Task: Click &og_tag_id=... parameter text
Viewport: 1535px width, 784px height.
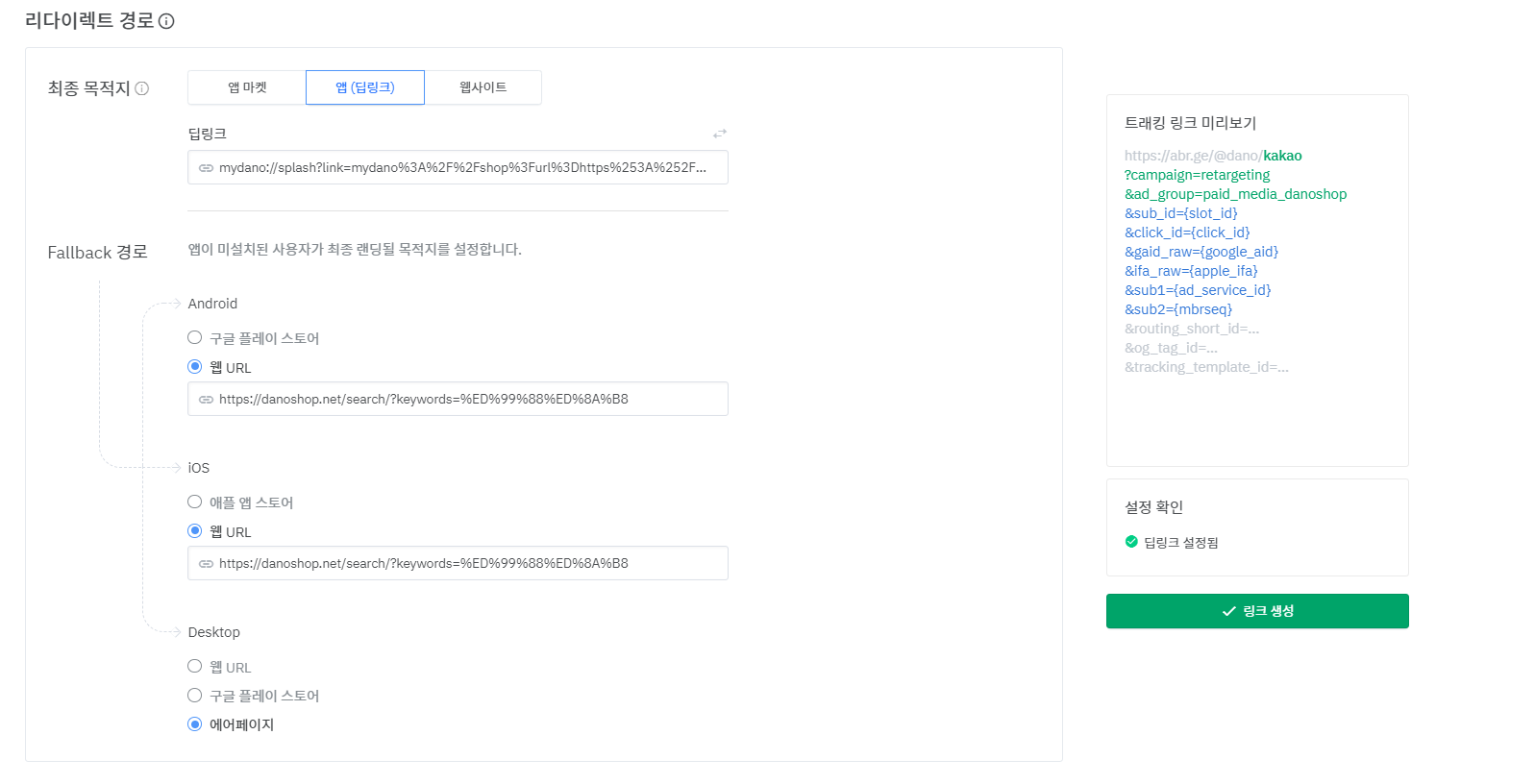Action: pyautogui.click(x=1171, y=348)
